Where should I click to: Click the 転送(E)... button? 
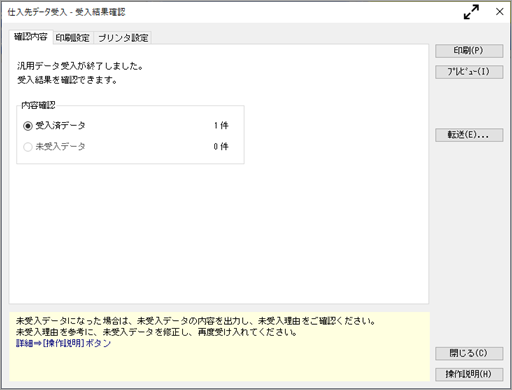coord(469,135)
